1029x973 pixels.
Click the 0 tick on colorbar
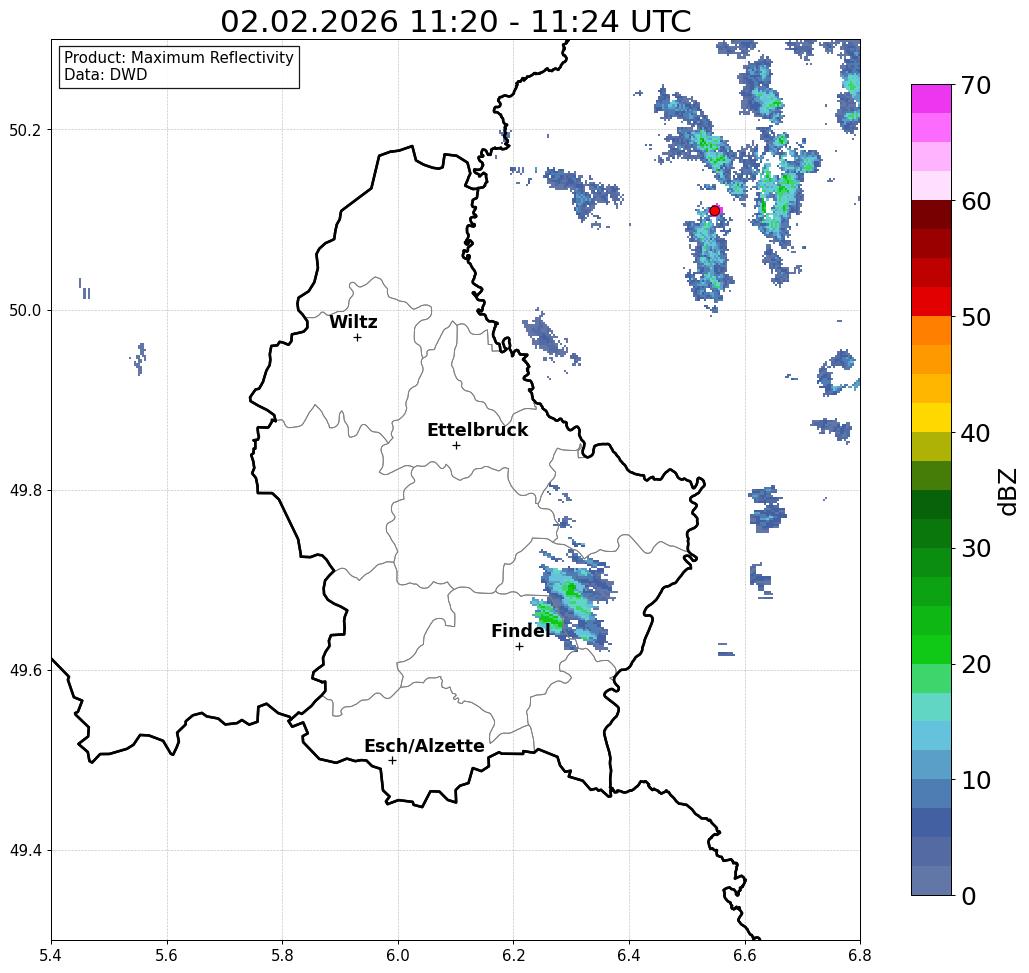click(x=969, y=896)
